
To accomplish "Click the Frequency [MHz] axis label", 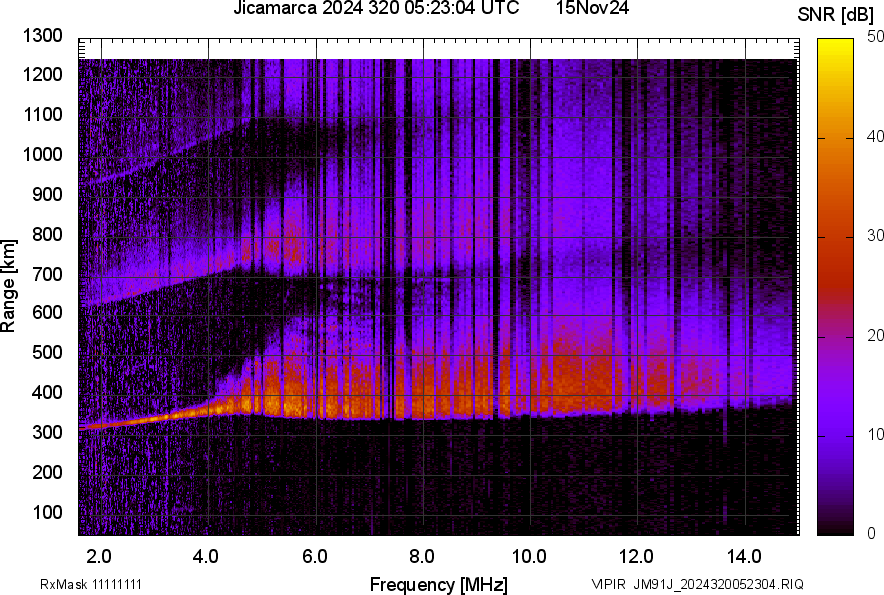I will click(438, 584).
